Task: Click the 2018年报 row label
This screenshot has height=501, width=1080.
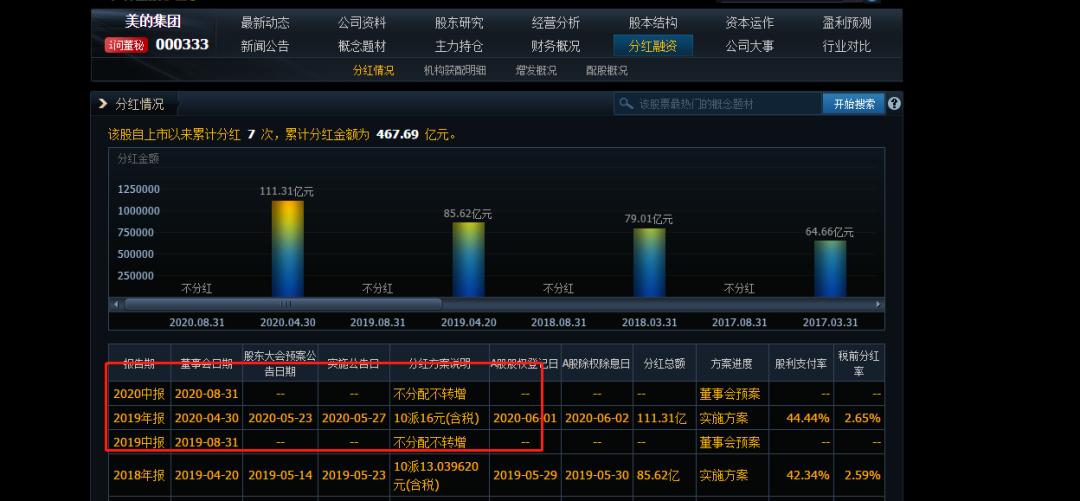Action: click(x=139, y=475)
